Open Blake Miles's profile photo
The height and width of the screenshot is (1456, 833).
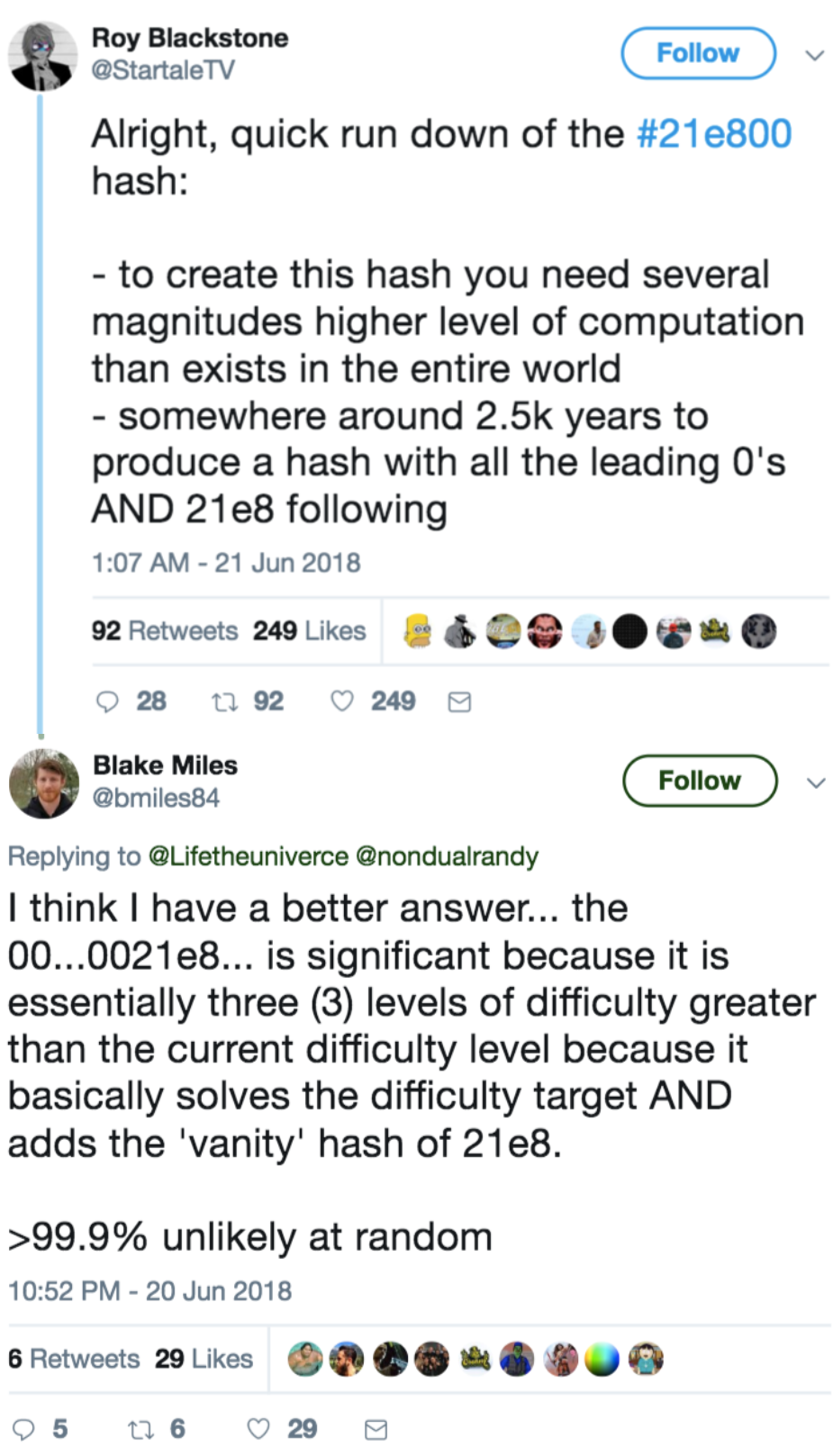44,783
